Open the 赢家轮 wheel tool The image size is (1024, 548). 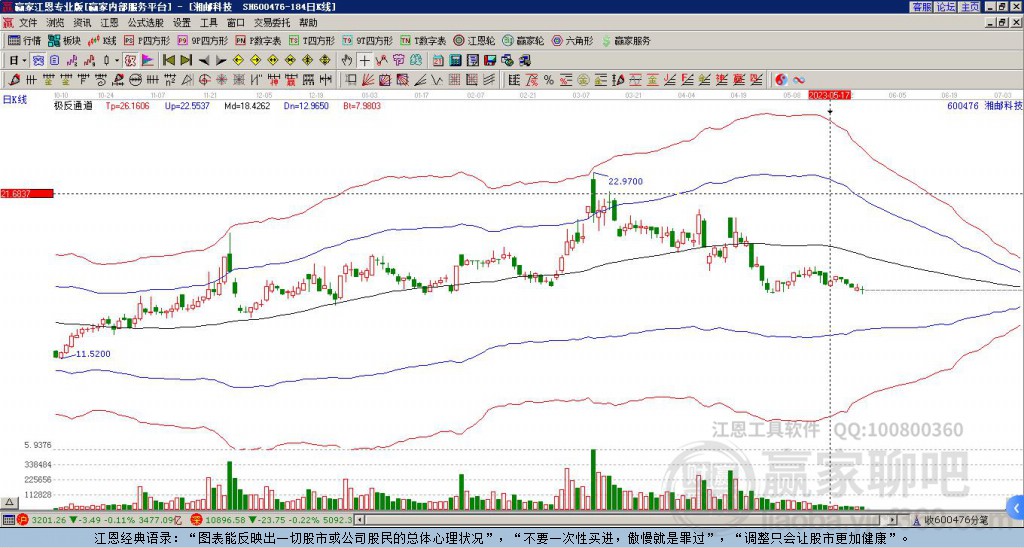pyautogui.click(x=523, y=40)
